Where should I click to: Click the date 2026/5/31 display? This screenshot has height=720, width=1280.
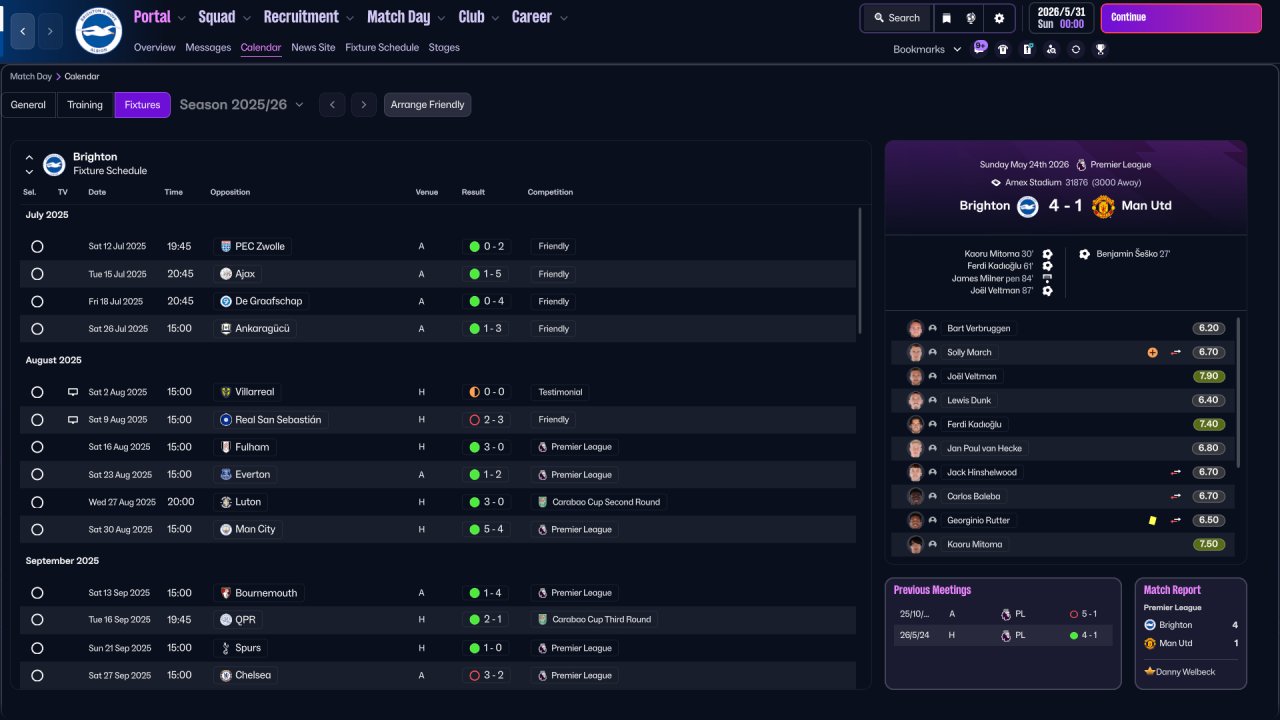(x=1061, y=12)
